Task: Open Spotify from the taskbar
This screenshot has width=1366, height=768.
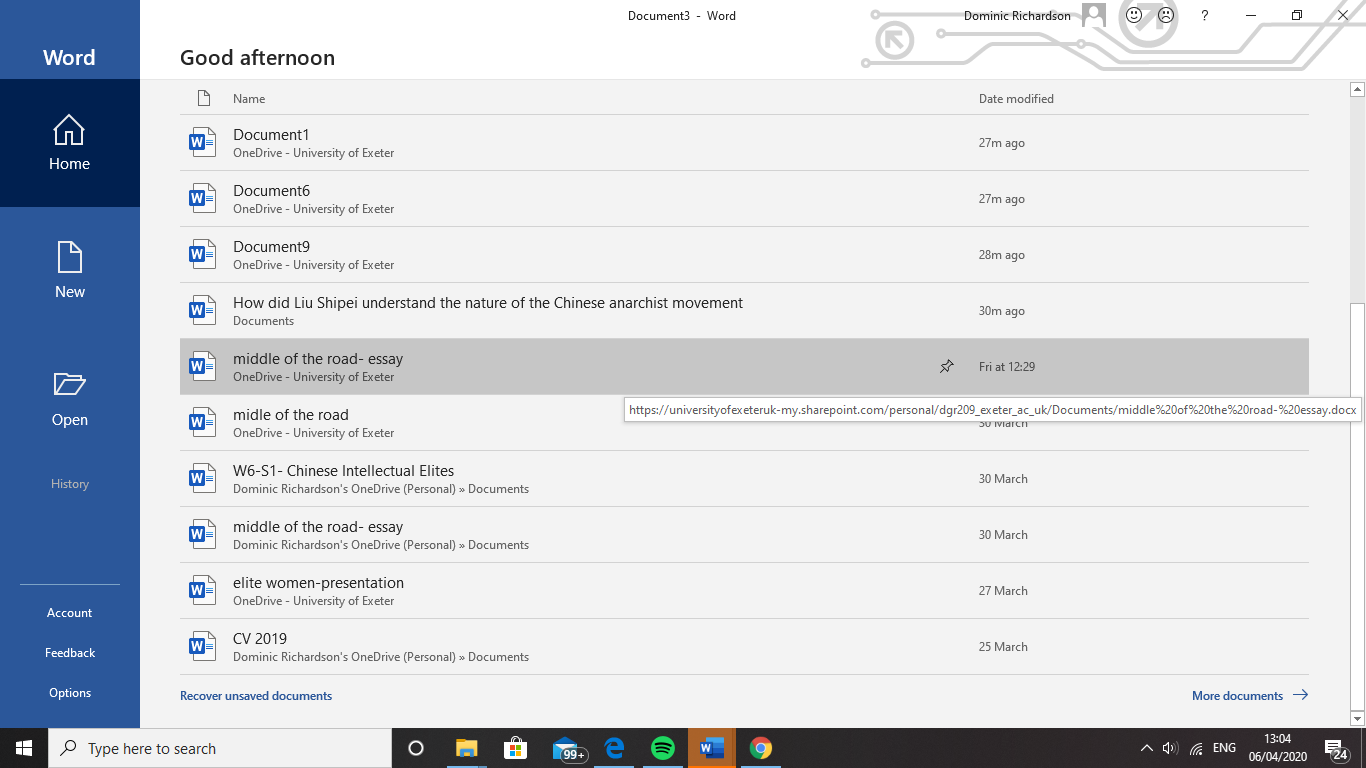Action: [x=663, y=748]
